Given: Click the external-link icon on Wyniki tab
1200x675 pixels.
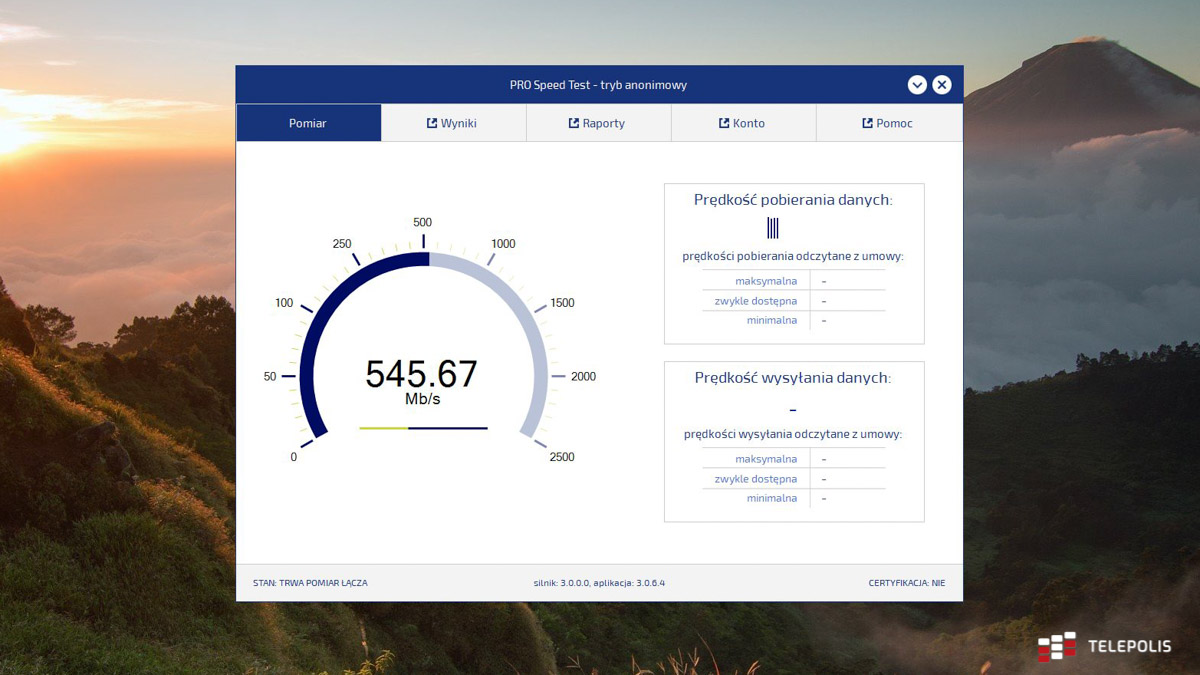Looking at the screenshot, I should (x=432, y=123).
